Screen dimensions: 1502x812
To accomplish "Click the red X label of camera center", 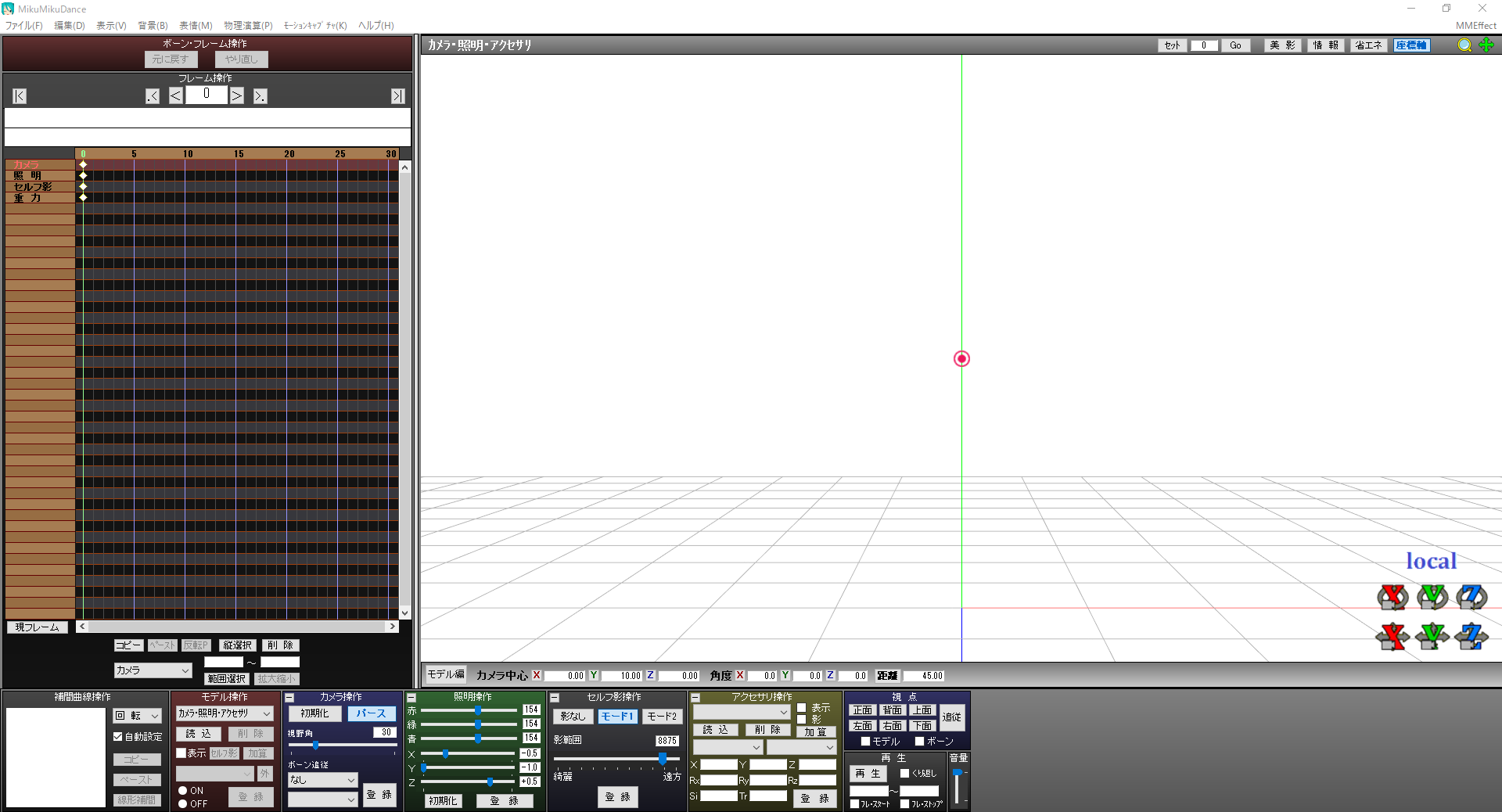I will (x=537, y=675).
